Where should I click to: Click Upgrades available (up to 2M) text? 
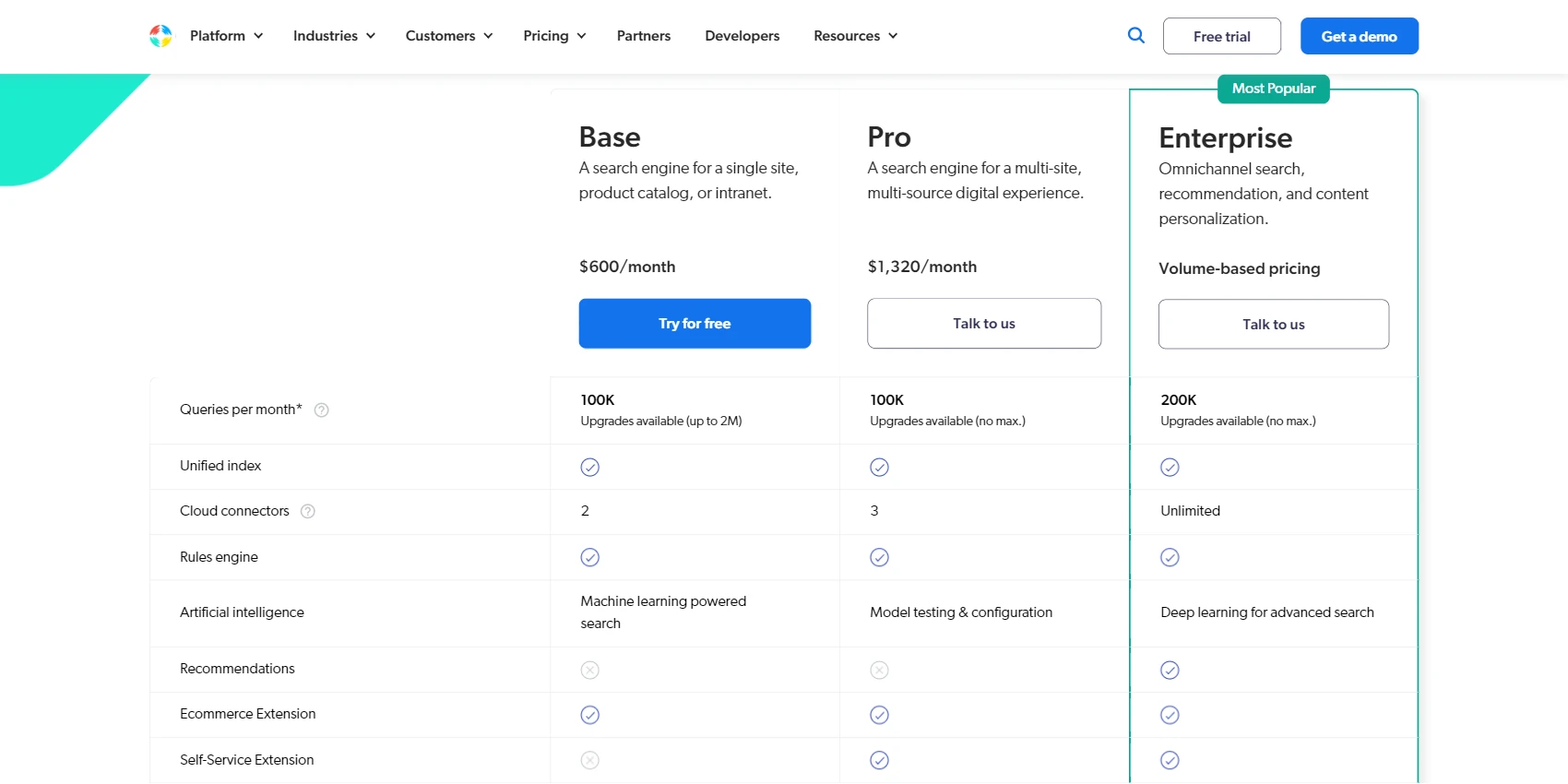click(x=661, y=422)
